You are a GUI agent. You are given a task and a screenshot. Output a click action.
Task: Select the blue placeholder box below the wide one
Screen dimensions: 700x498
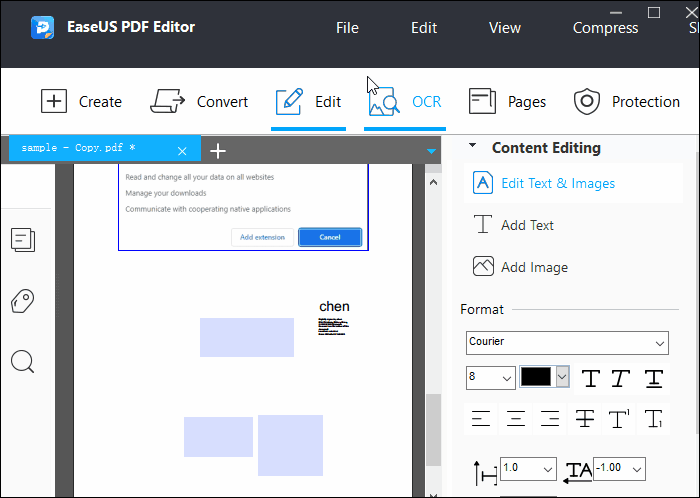pos(218,437)
